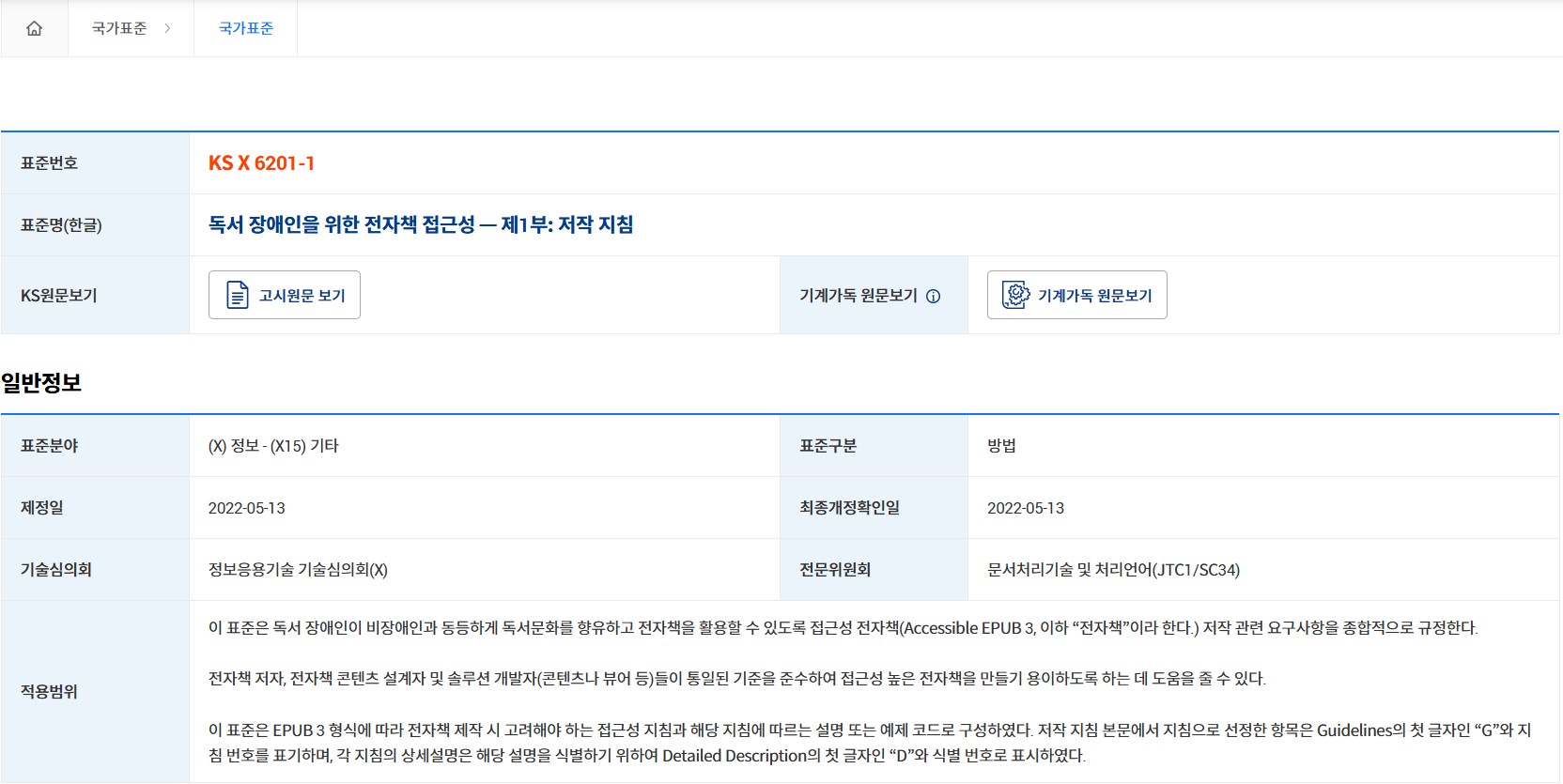This screenshot has width=1563, height=784.
Task: Select the 정보응용기술 기술심의회(X) text
Action: [298, 570]
